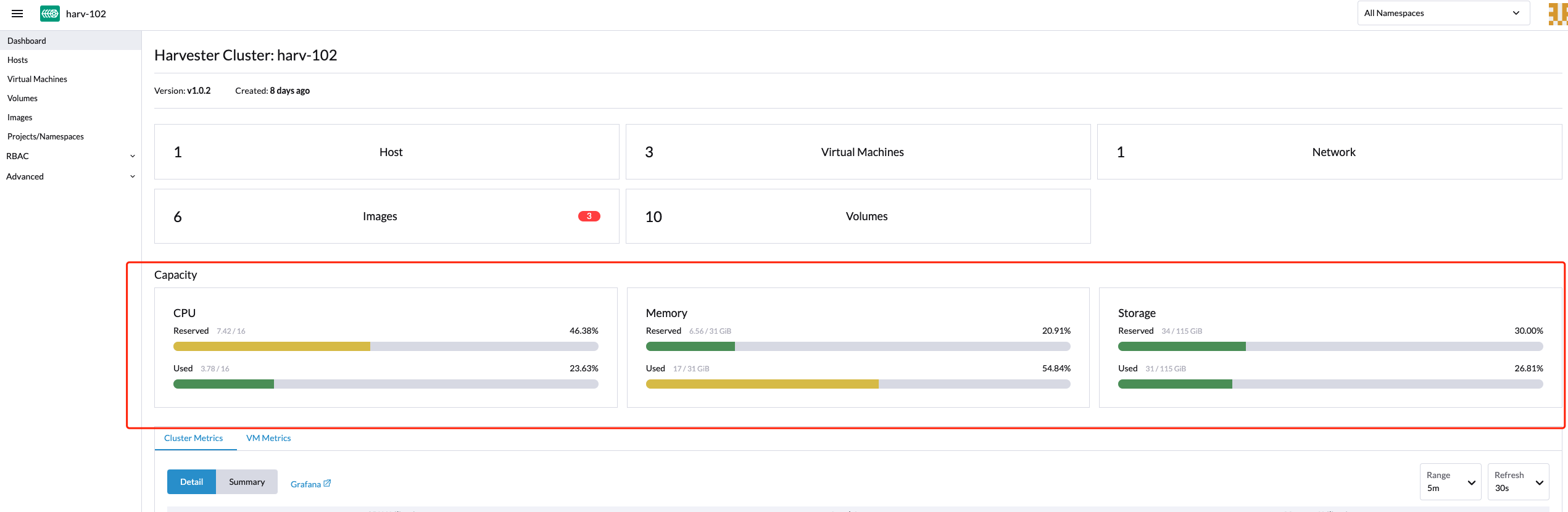Select the Detail view button
Viewport: 1568px width, 512px height.
tap(191, 482)
